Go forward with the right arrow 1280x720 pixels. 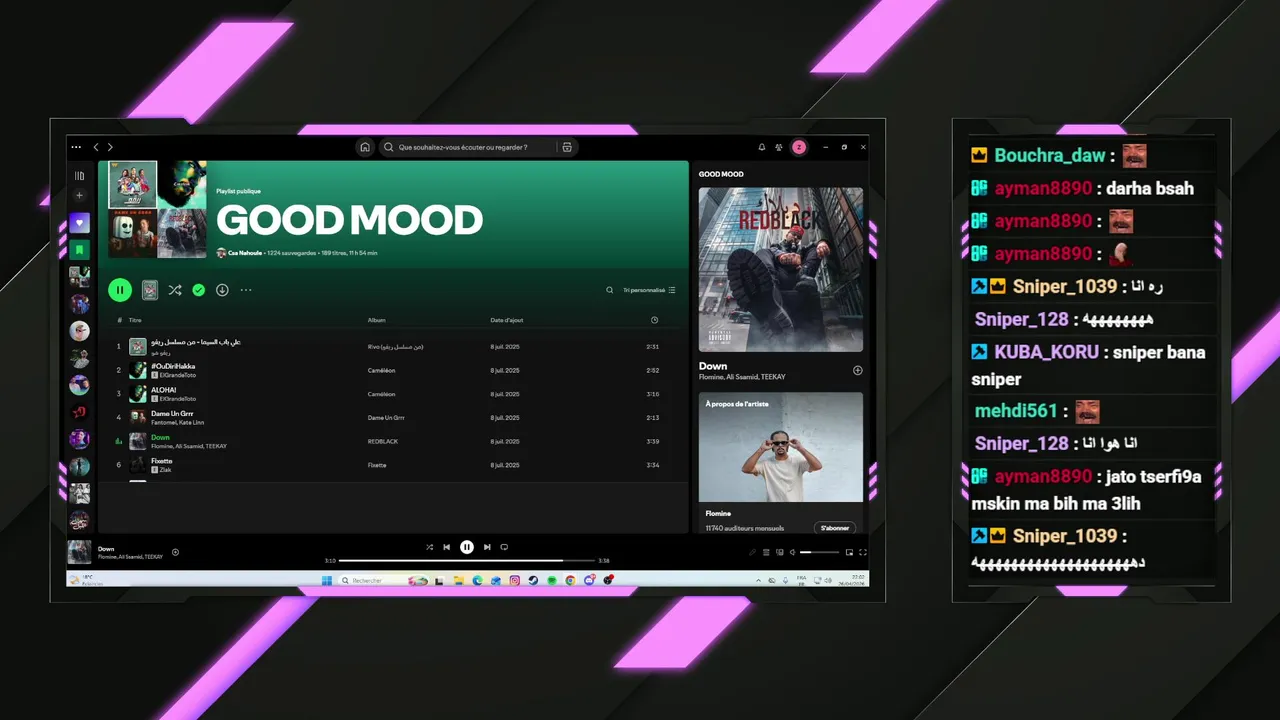110,147
